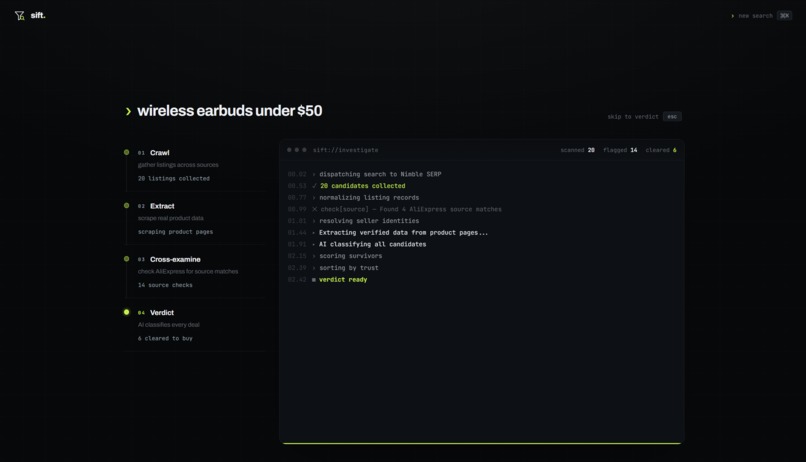
Task: Click 'normalizing listing records' log line
Action: point(369,198)
